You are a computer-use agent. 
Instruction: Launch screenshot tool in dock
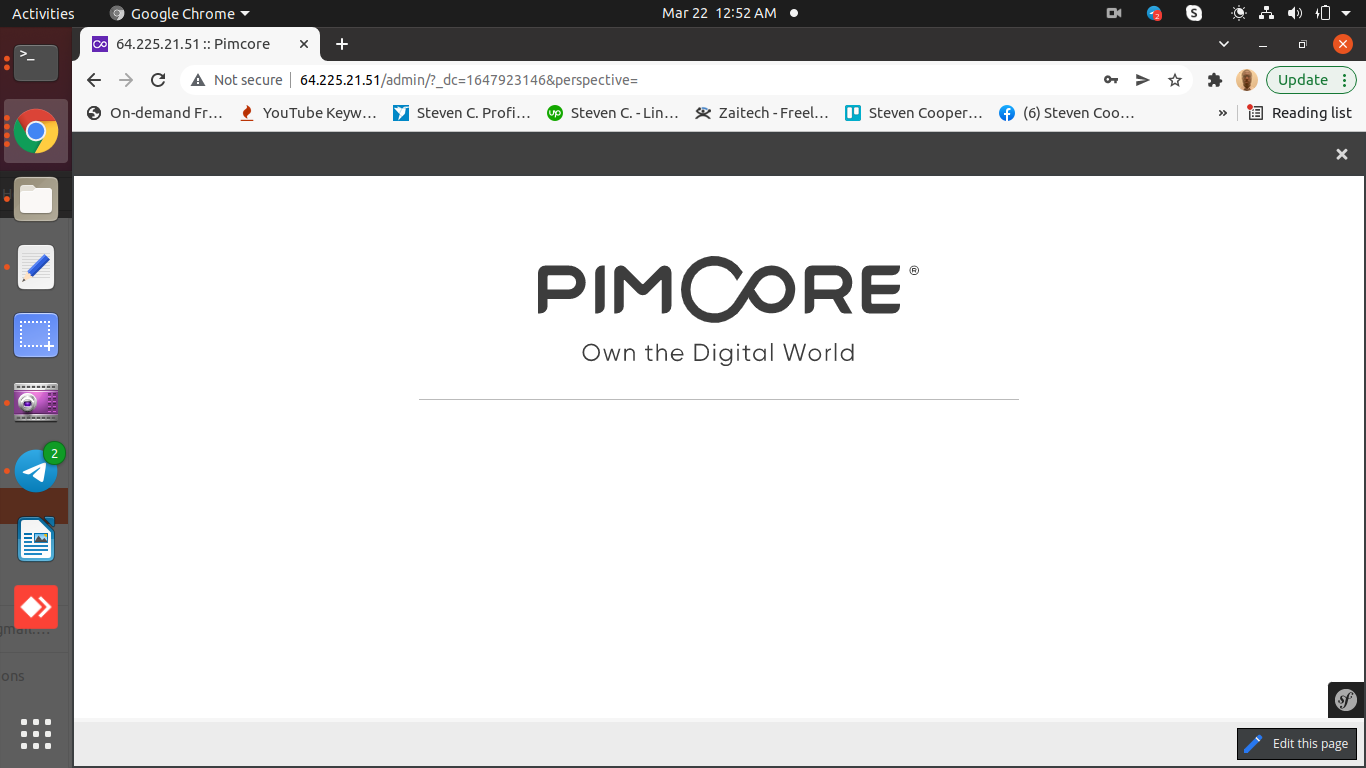36,335
